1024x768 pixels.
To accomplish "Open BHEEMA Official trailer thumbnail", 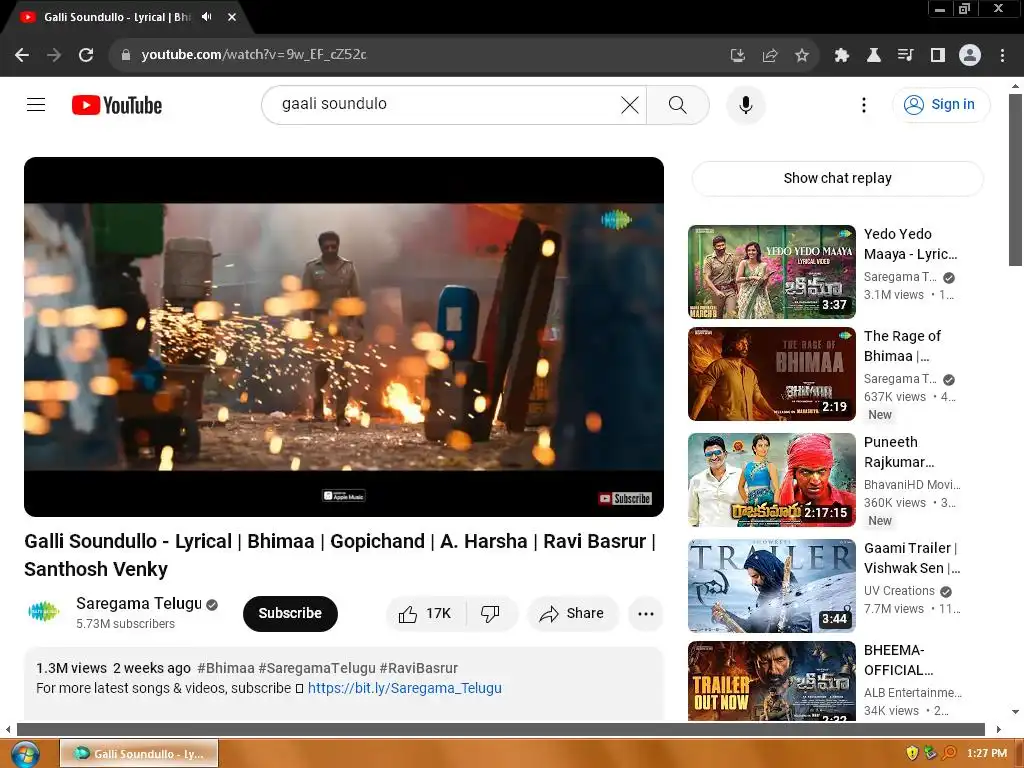I will point(772,681).
